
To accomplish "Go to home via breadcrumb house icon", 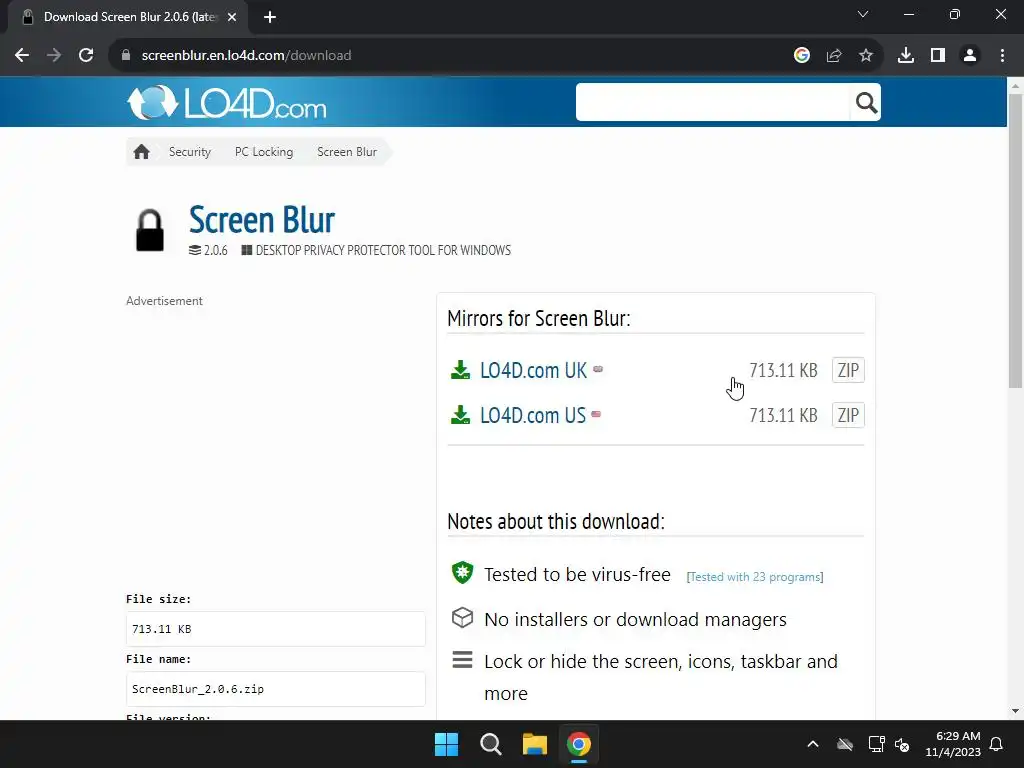I will [x=142, y=152].
